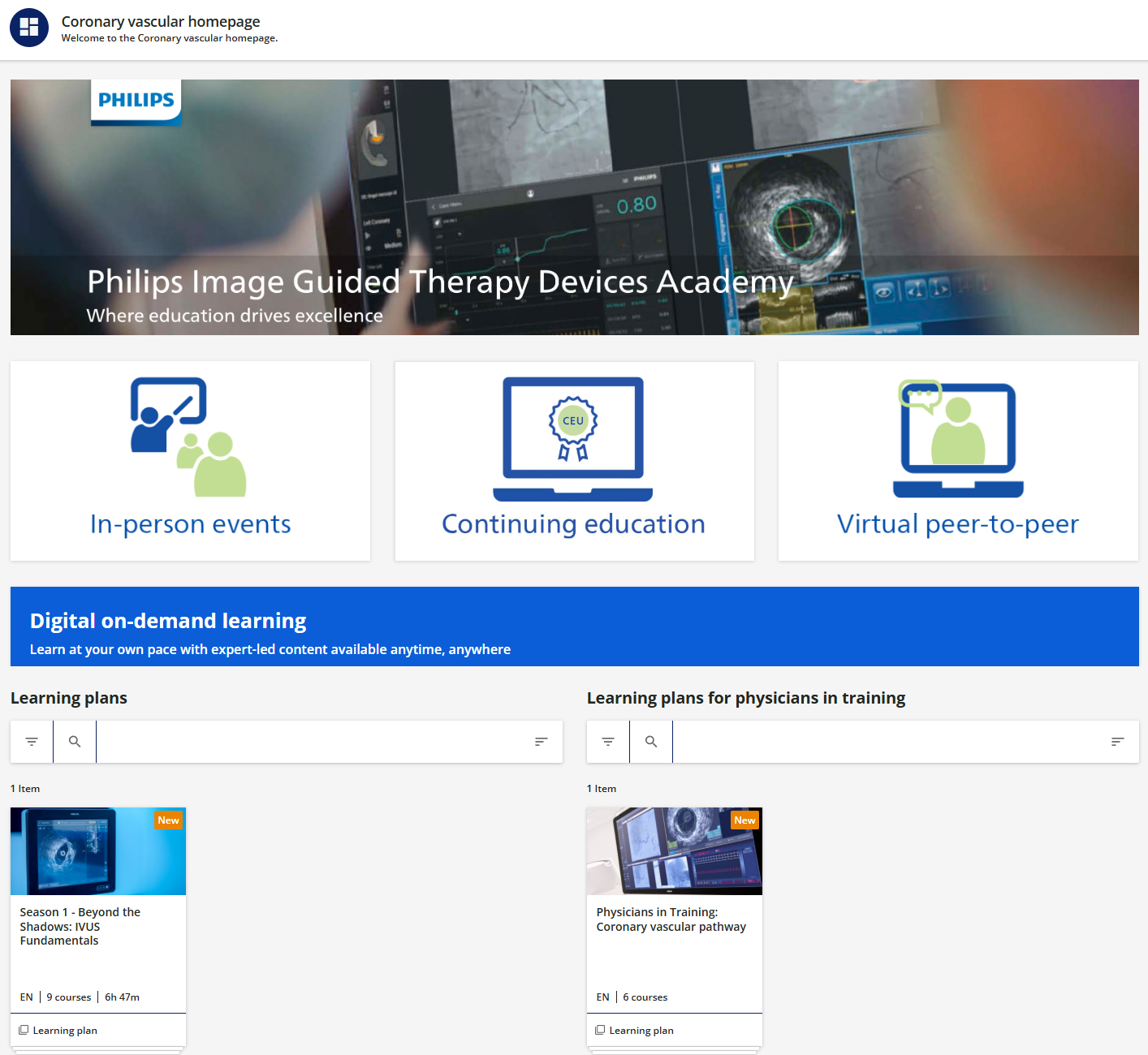Image resolution: width=1148 pixels, height=1055 pixels.
Task: Open the In-person events tile icon
Action: coord(188,437)
